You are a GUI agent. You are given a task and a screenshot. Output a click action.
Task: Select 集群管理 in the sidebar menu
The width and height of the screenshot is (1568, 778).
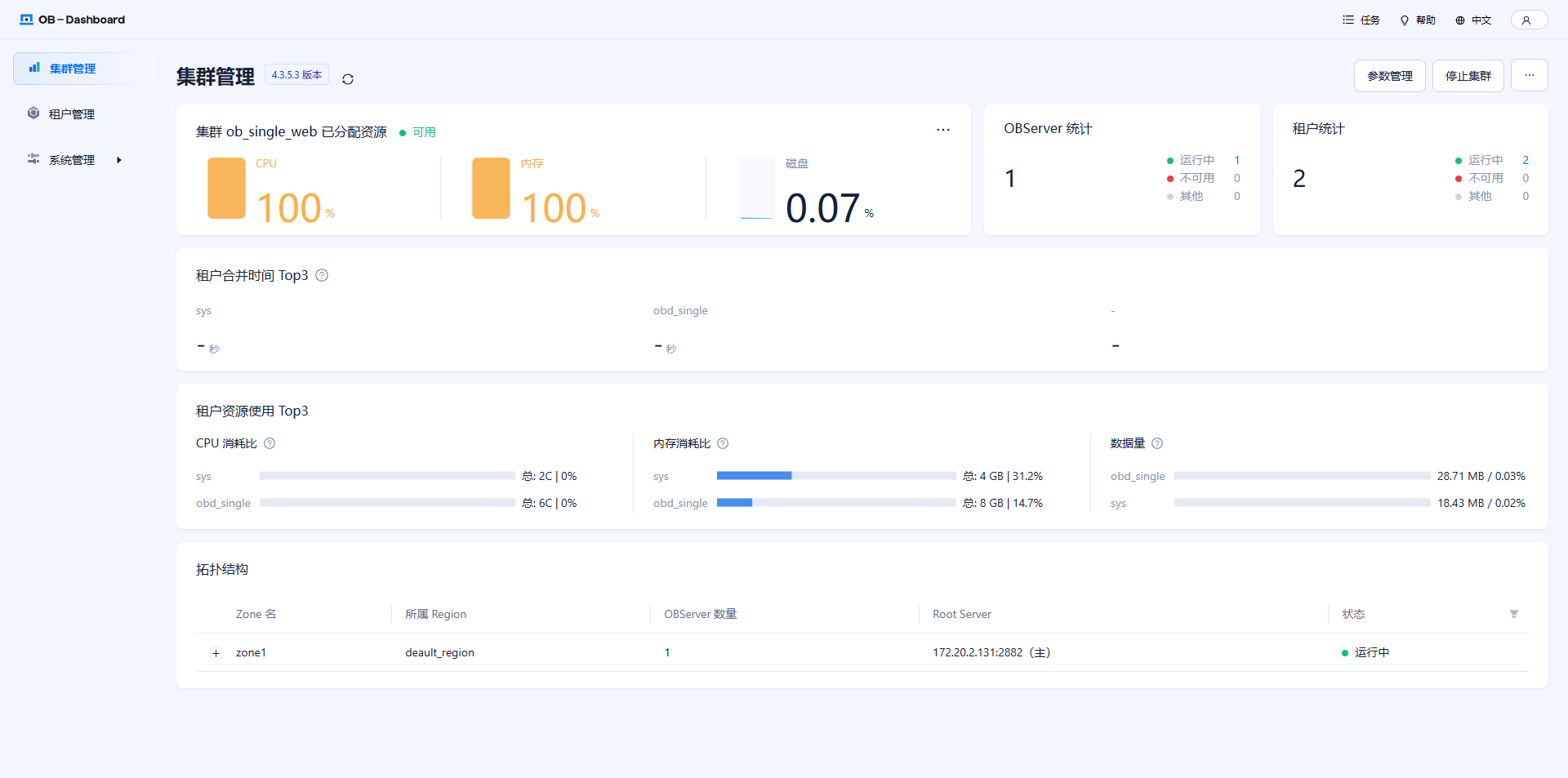tap(83, 69)
